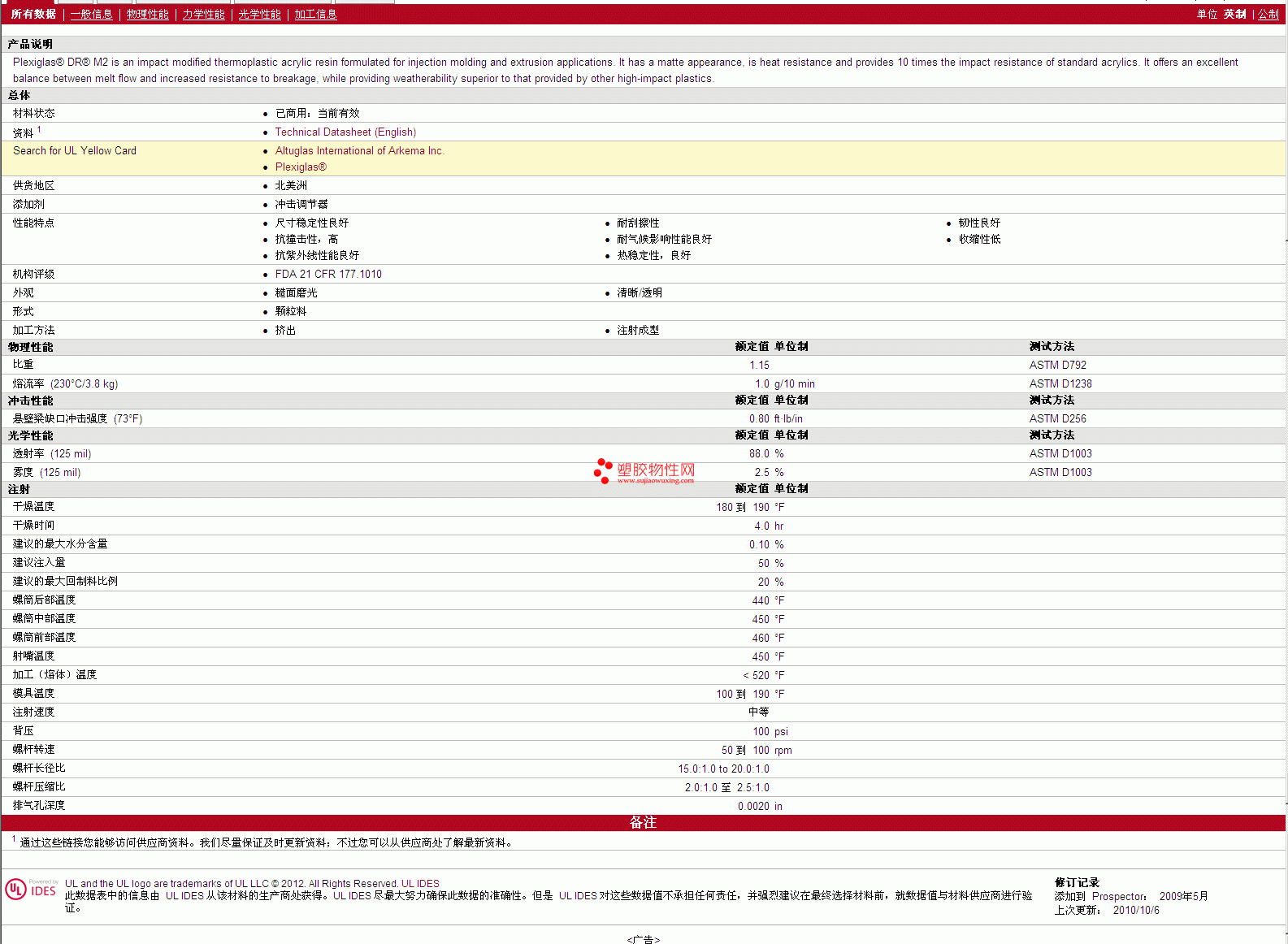Click the 建议的最大水分含量 label

pyautogui.click(x=60, y=544)
